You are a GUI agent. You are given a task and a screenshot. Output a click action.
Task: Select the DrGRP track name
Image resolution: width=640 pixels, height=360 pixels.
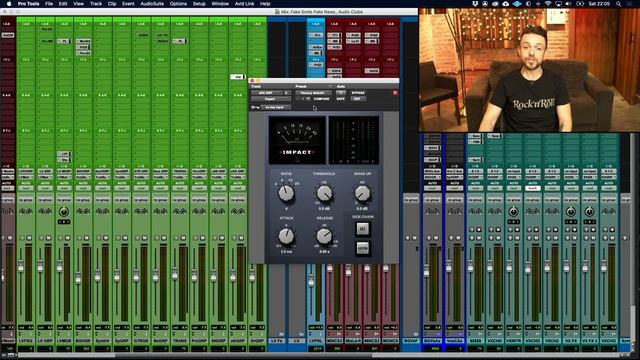coord(257,340)
